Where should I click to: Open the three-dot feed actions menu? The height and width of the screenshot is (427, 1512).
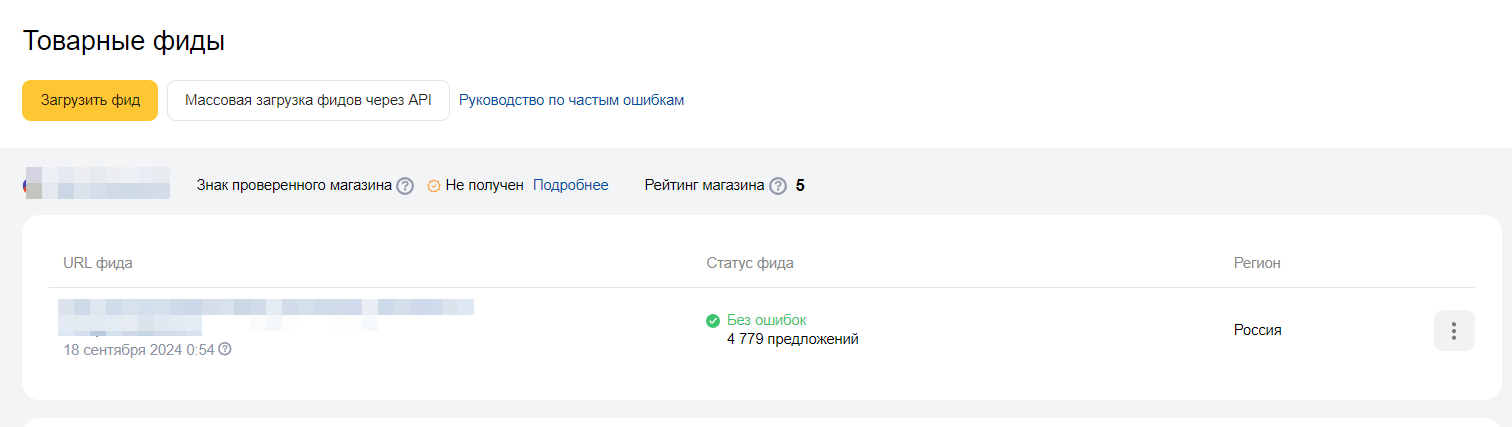coord(1454,331)
